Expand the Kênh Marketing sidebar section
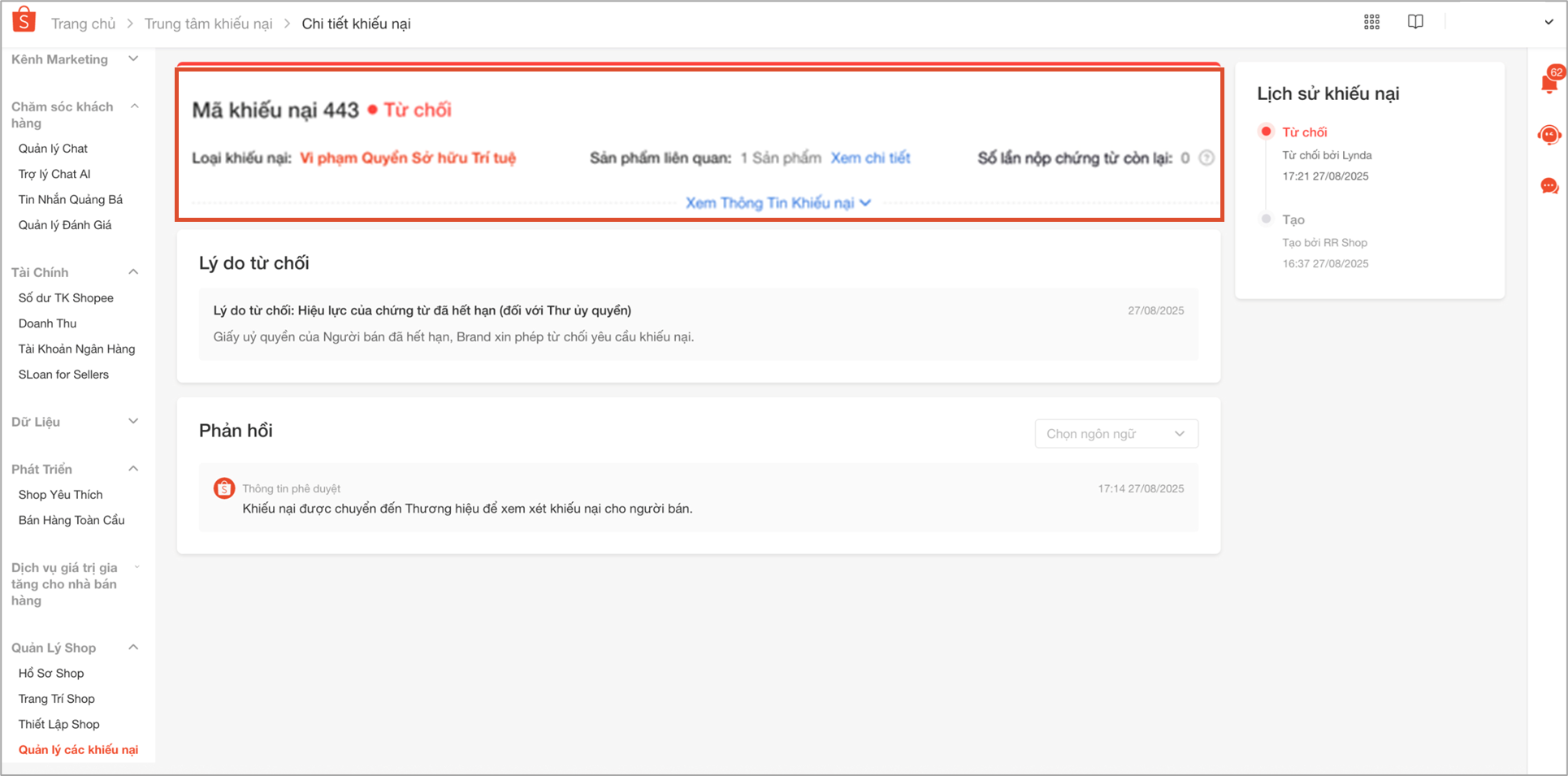Screen dimensions: 1568x776 click(x=134, y=59)
